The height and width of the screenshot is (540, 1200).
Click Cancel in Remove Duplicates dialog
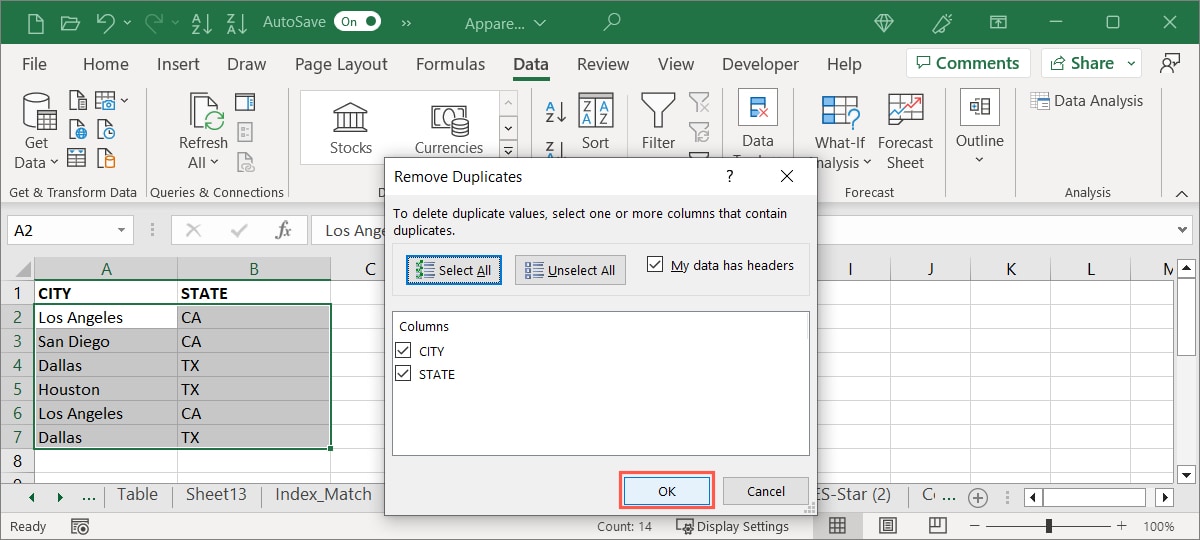(x=766, y=491)
